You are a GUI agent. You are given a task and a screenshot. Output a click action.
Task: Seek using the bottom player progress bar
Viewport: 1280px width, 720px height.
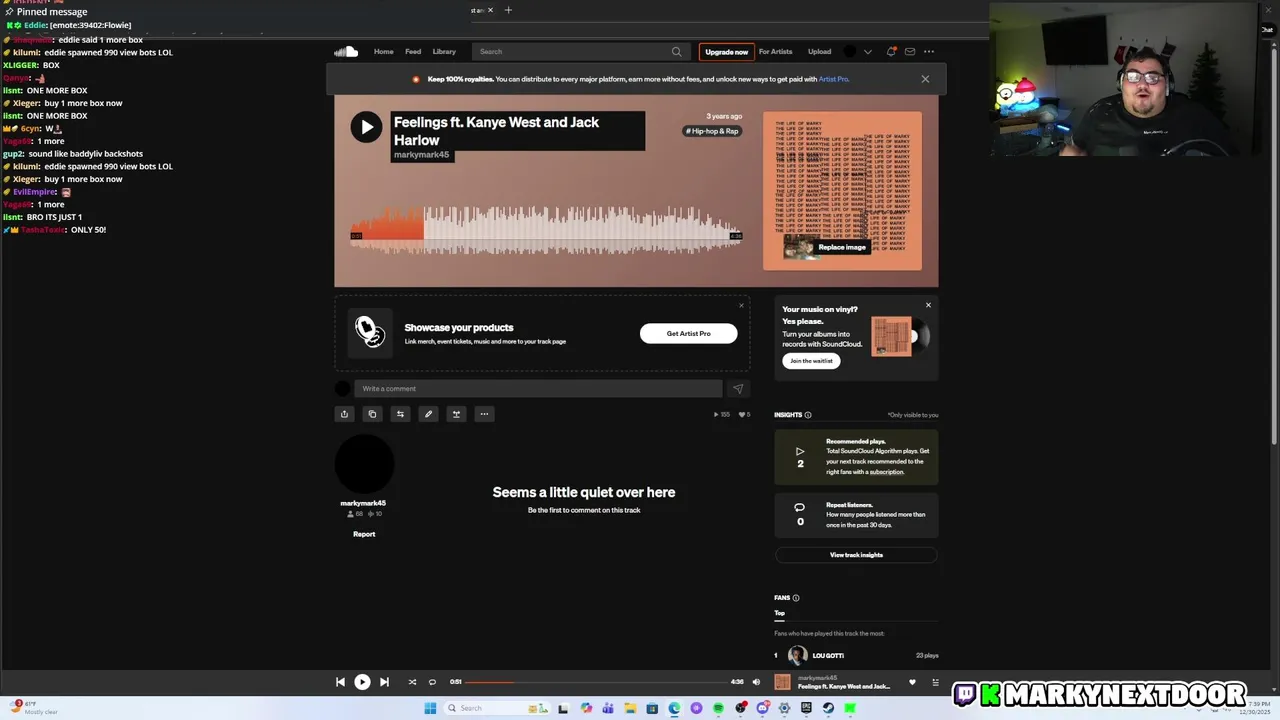(x=596, y=682)
